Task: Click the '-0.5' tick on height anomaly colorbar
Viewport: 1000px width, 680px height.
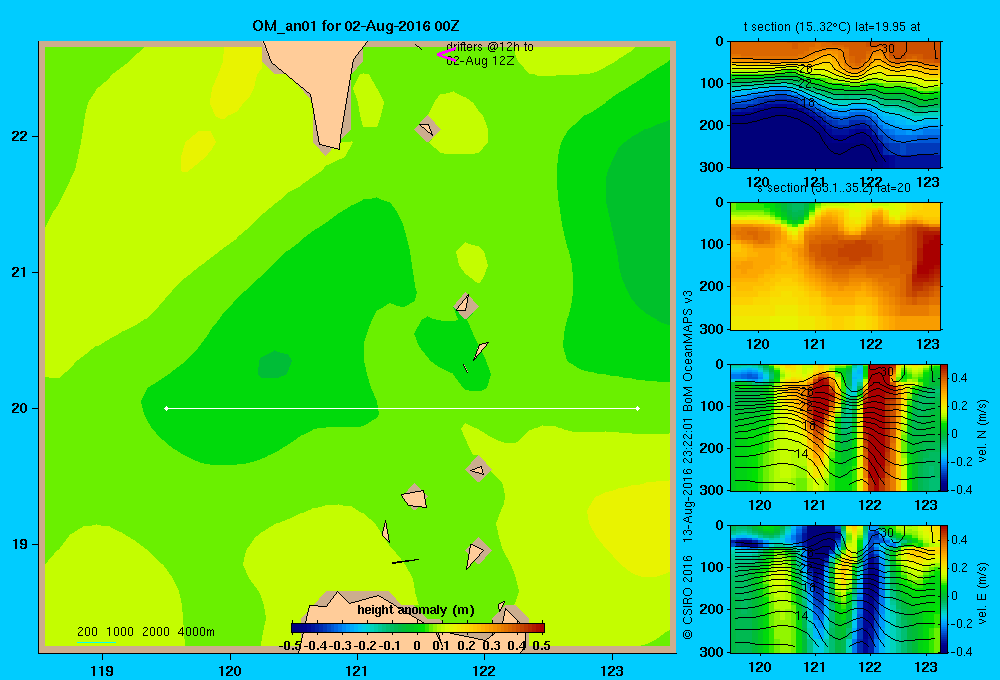Action: tap(290, 646)
